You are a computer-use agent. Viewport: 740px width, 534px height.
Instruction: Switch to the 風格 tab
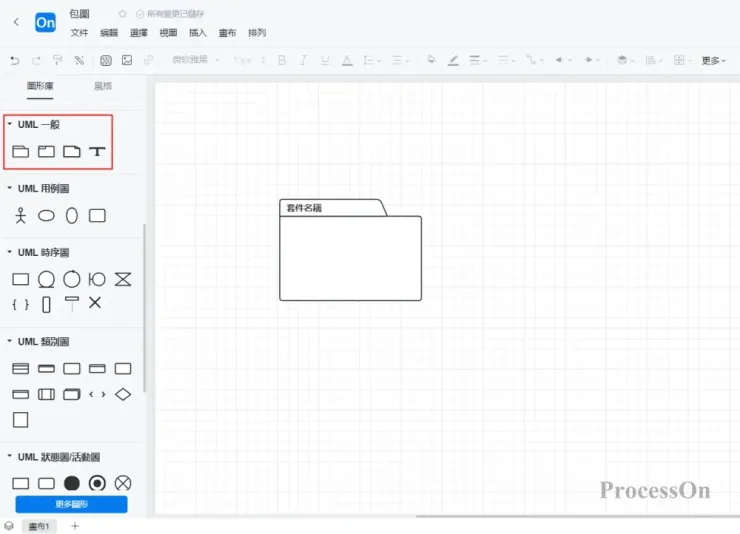(x=103, y=86)
